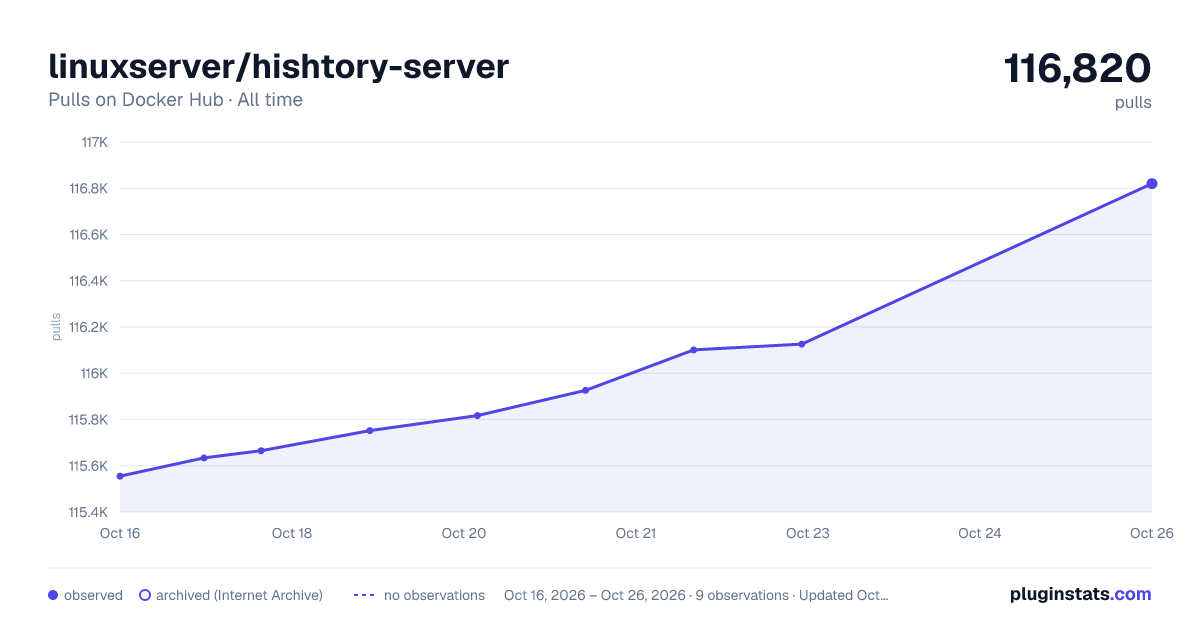Click 'pulls' label under the total count
1200x630 pixels.
1133,103
